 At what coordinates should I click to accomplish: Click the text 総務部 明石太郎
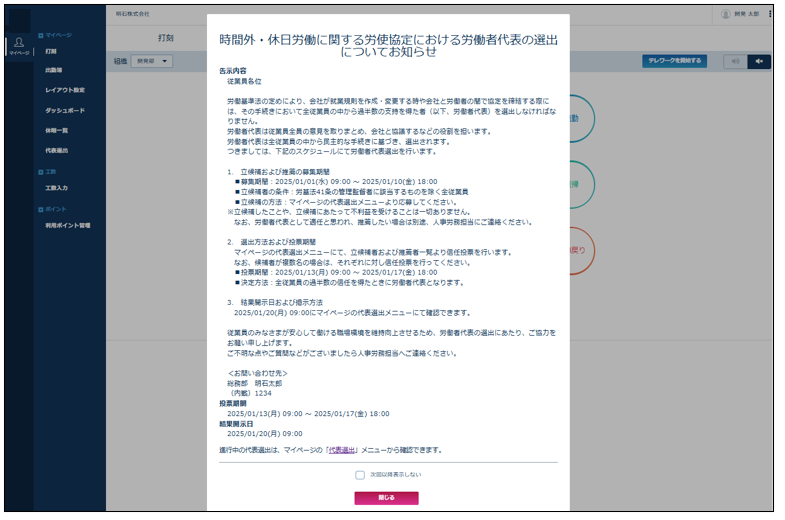point(254,383)
